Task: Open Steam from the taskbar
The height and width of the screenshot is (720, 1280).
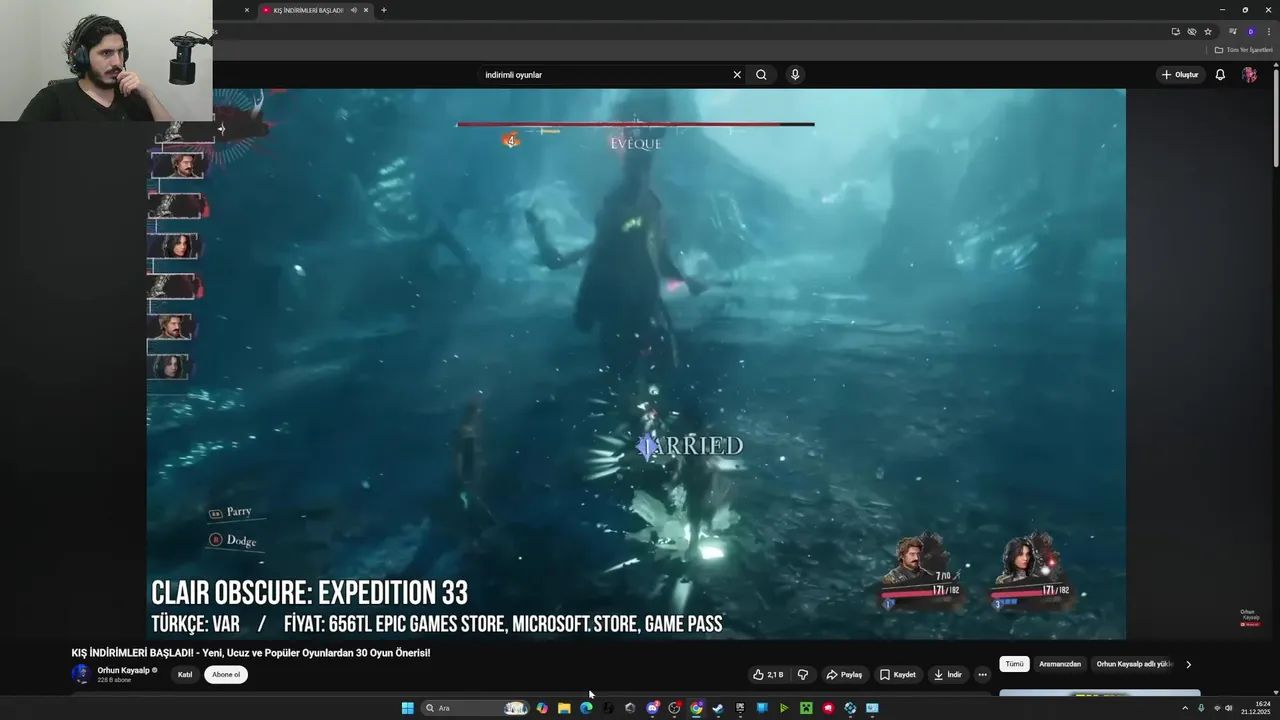Action: [x=718, y=708]
